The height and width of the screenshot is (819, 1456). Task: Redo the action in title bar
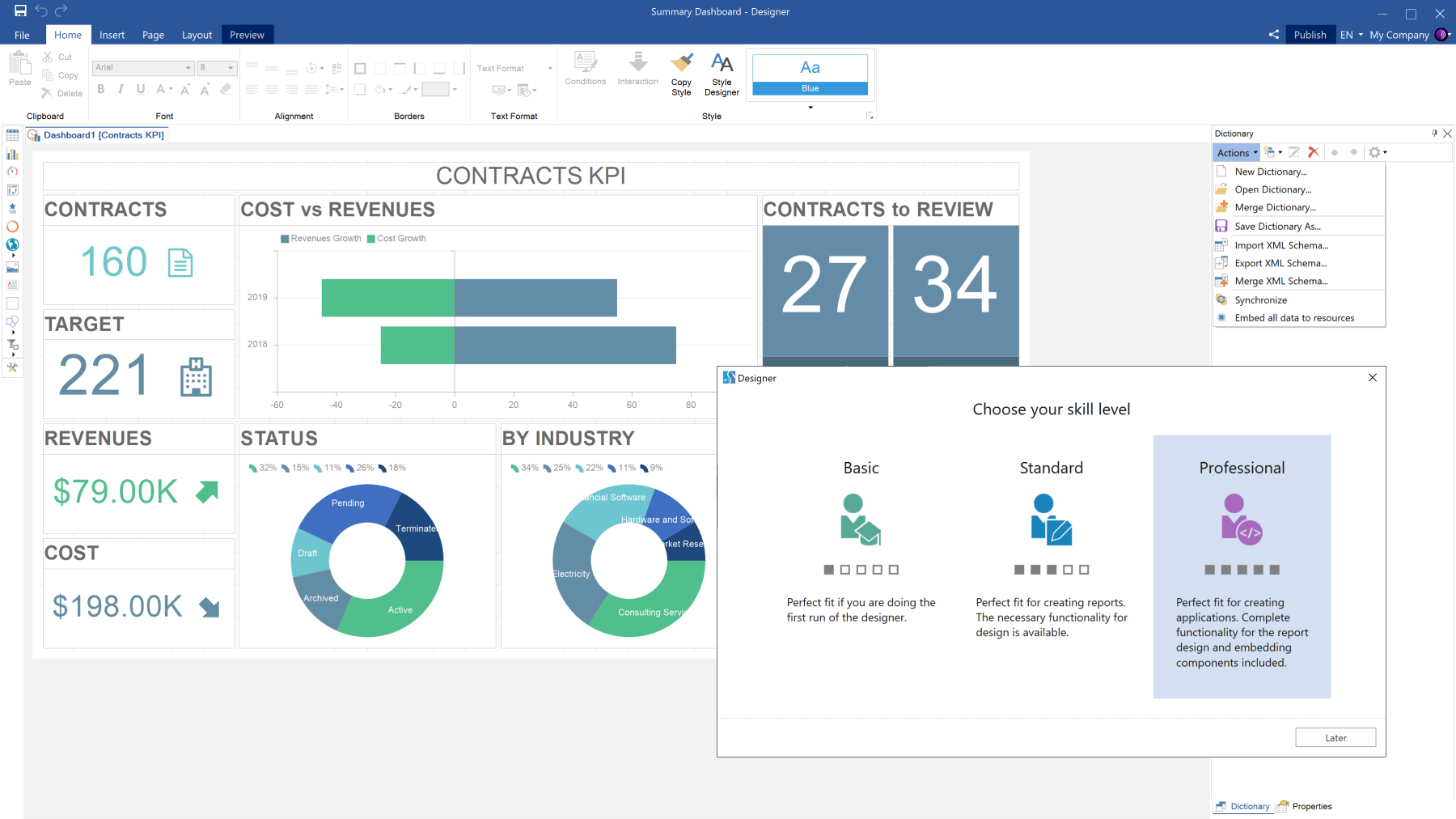point(61,11)
